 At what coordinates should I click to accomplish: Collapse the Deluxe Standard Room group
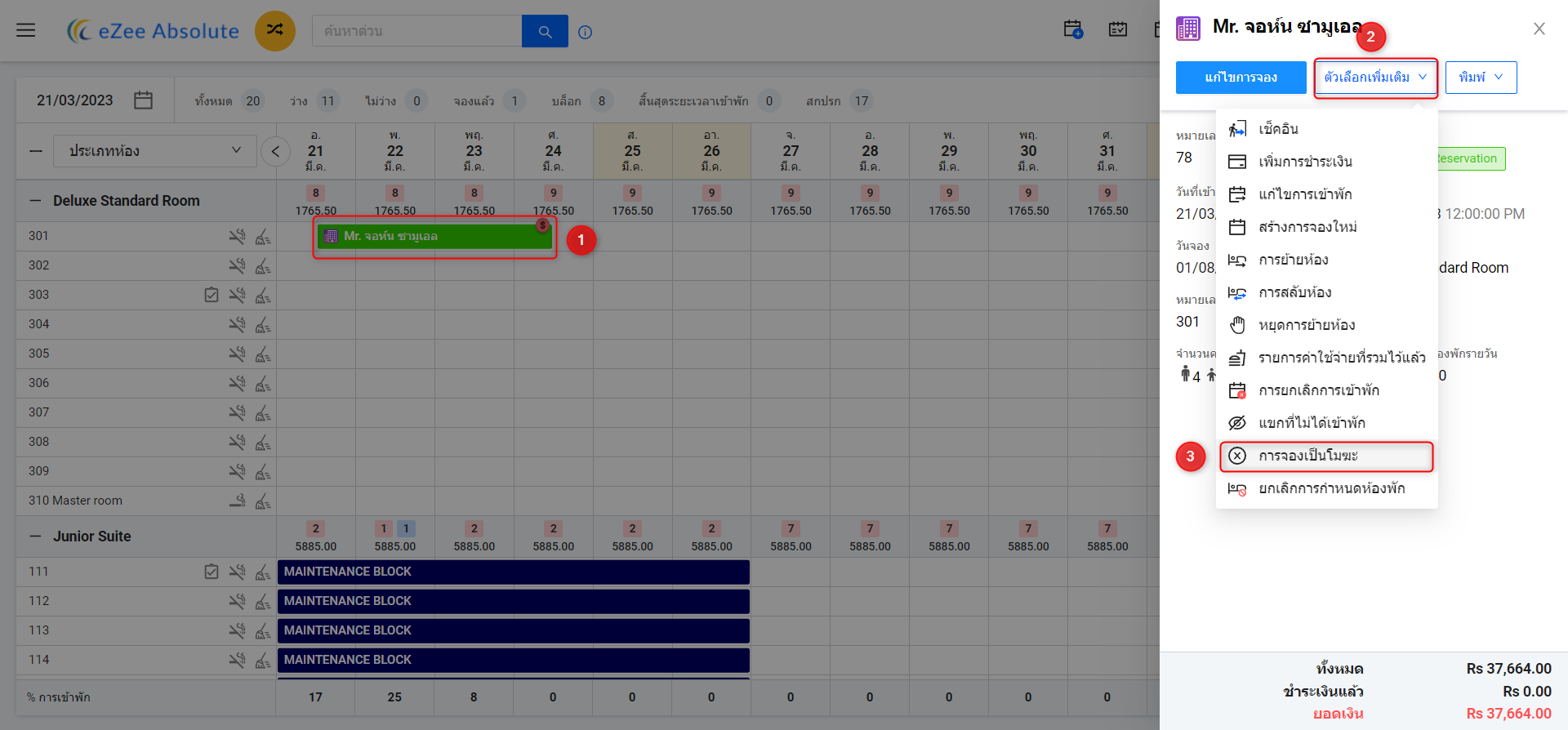pos(35,201)
